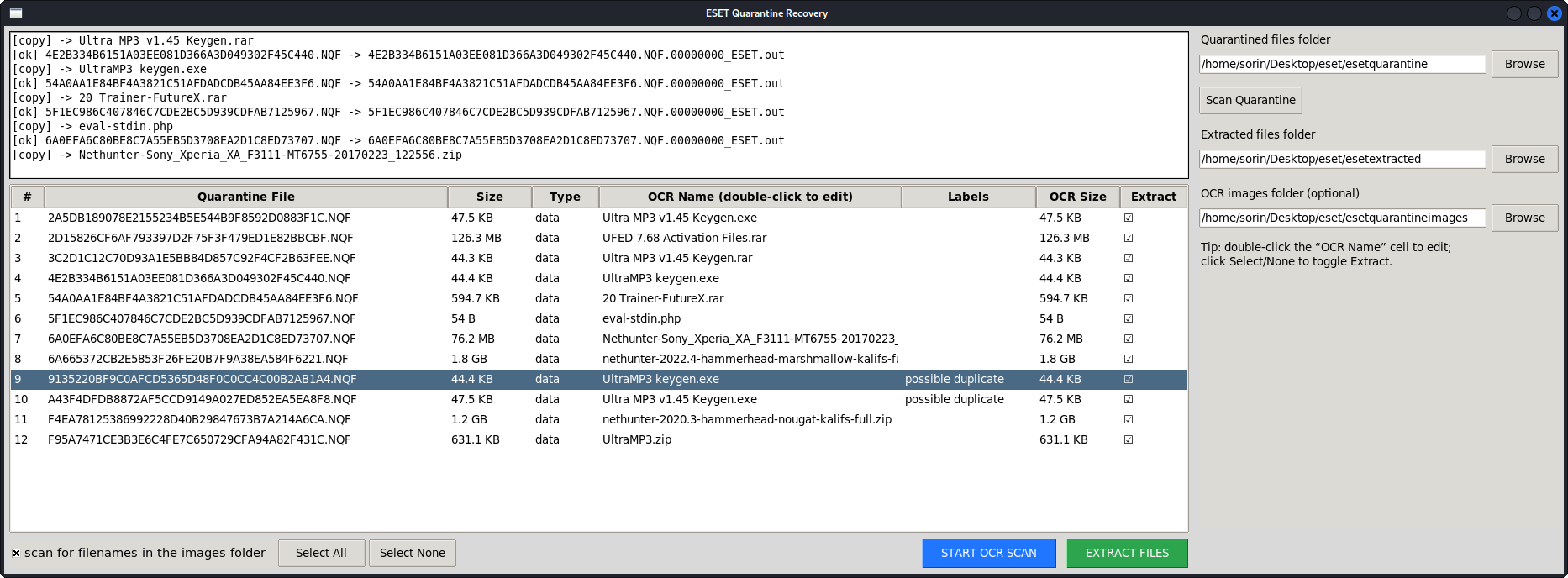This screenshot has width=1568, height=578.
Task: Toggle extract checkbox for nethunter-2022.4 row
Action: click(1129, 359)
